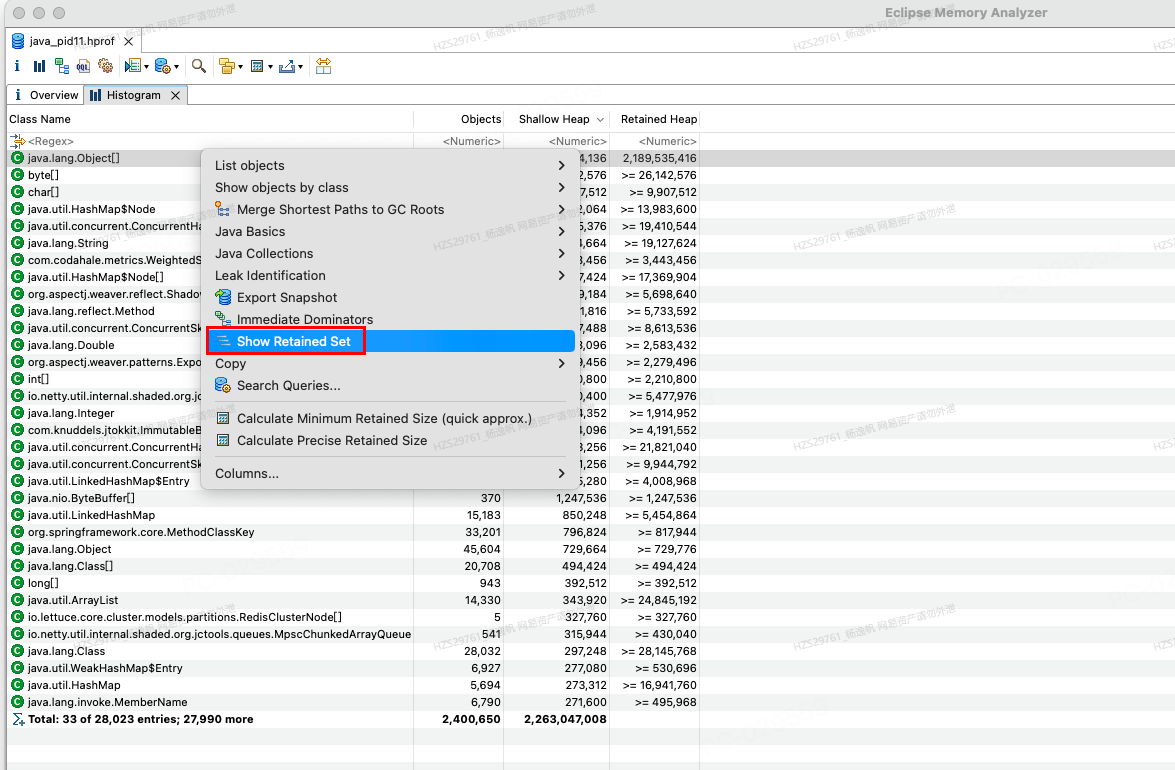The height and width of the screenshot is (770, 1175).
Task: Click the Merge Shortest Paths icon in the menu
Action: [223, 209]
